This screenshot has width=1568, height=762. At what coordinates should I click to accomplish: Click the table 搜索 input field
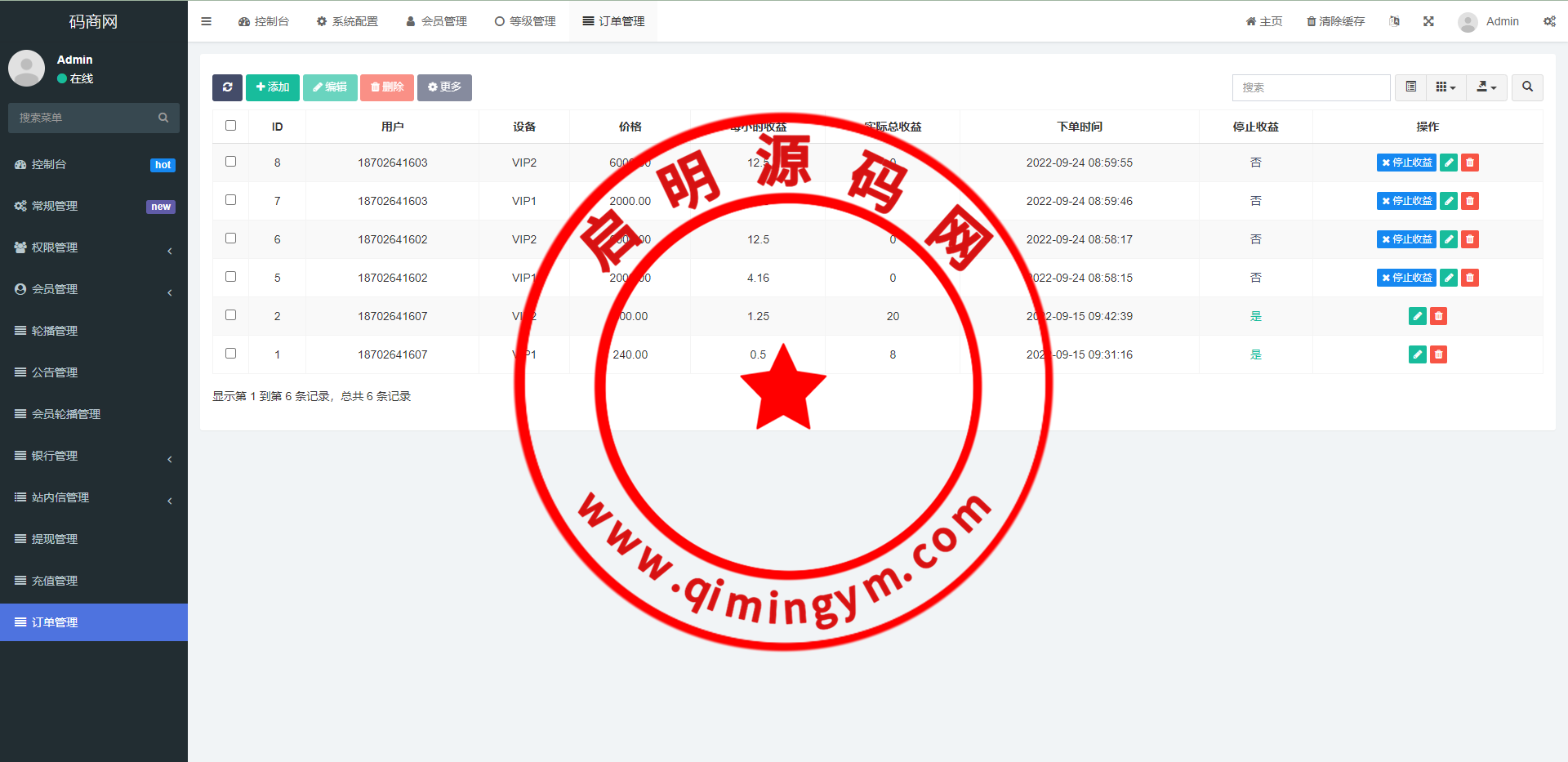point(1311,87)
